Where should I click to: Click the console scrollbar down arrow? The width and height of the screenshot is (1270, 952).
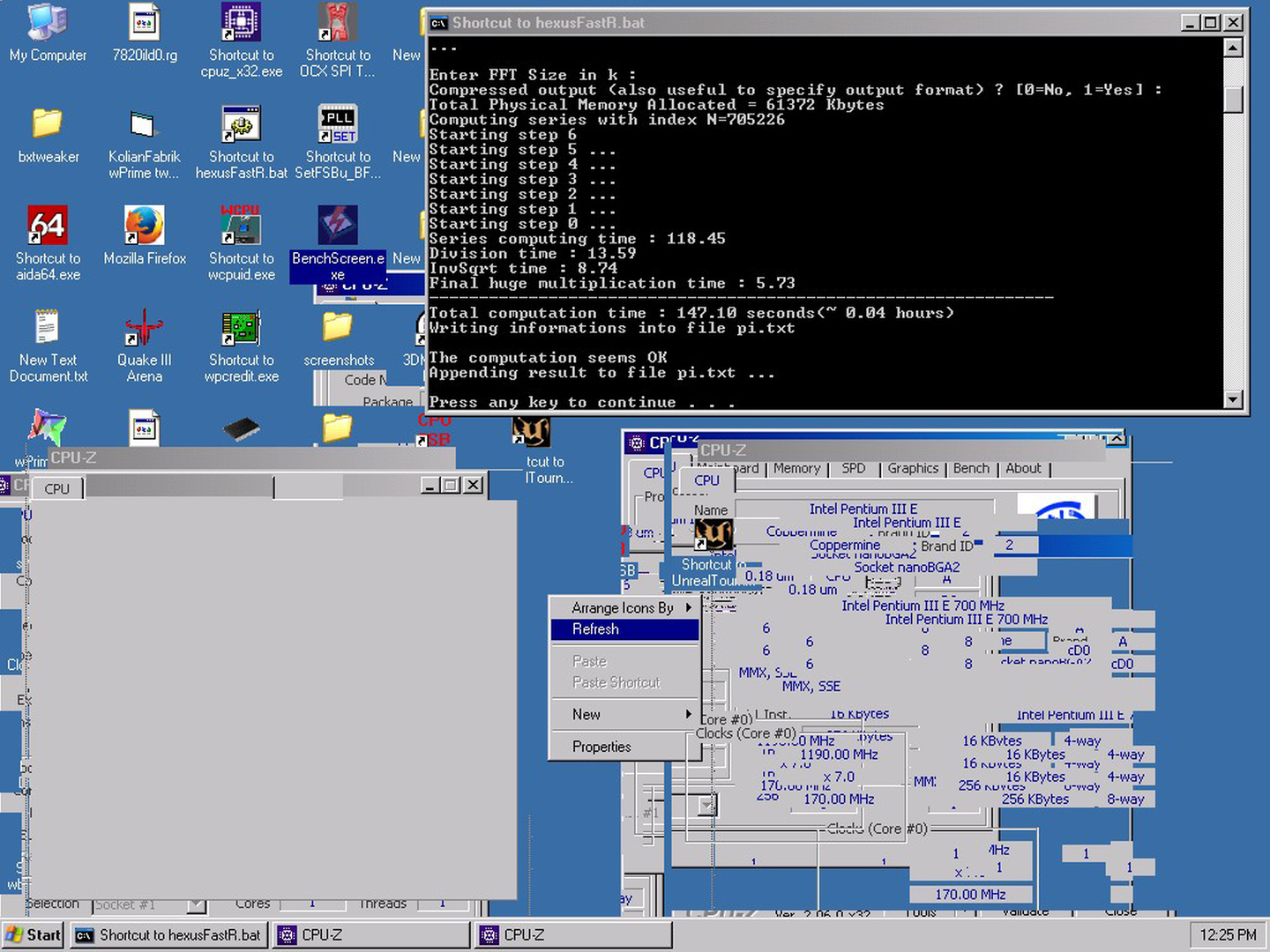click(x=1234, y=400)
